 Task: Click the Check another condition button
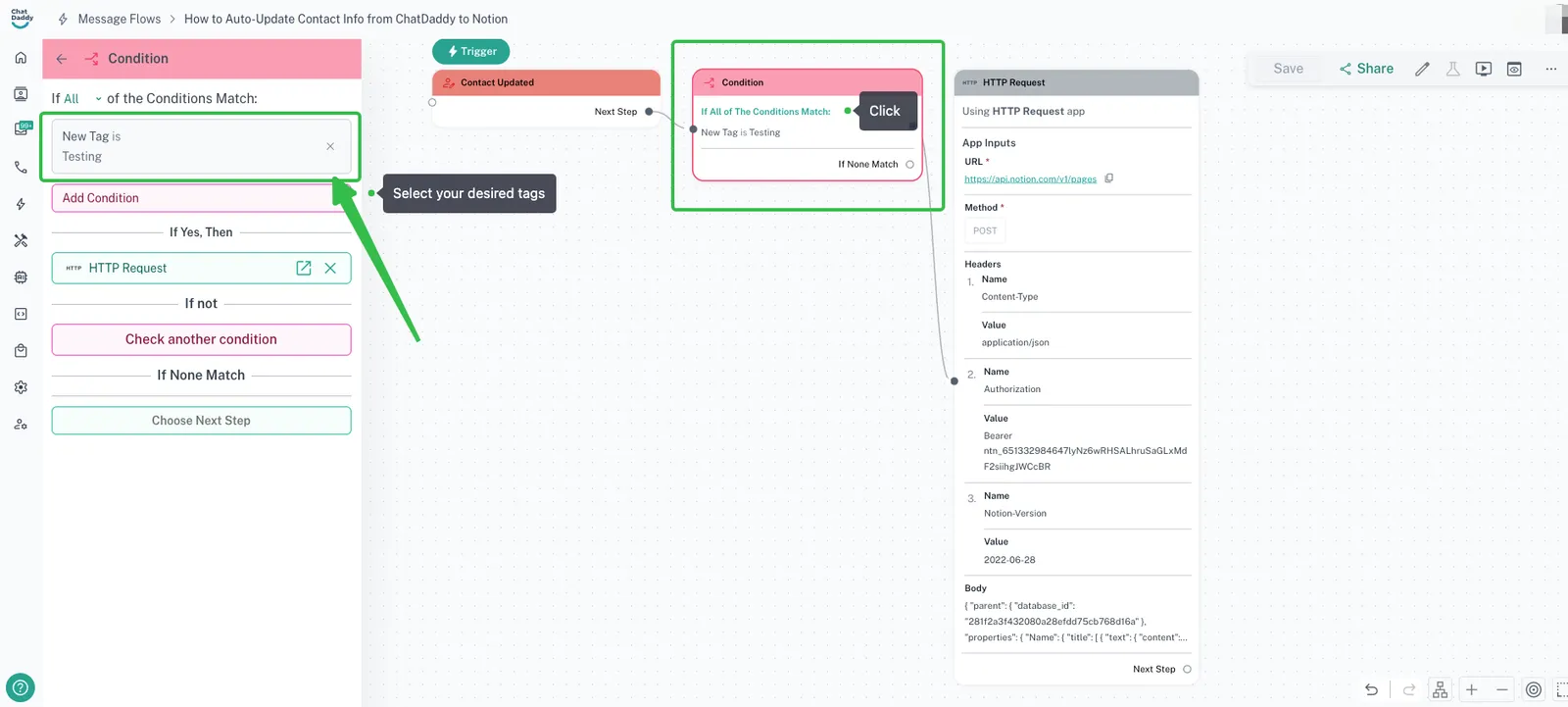(x=201, y=339)
